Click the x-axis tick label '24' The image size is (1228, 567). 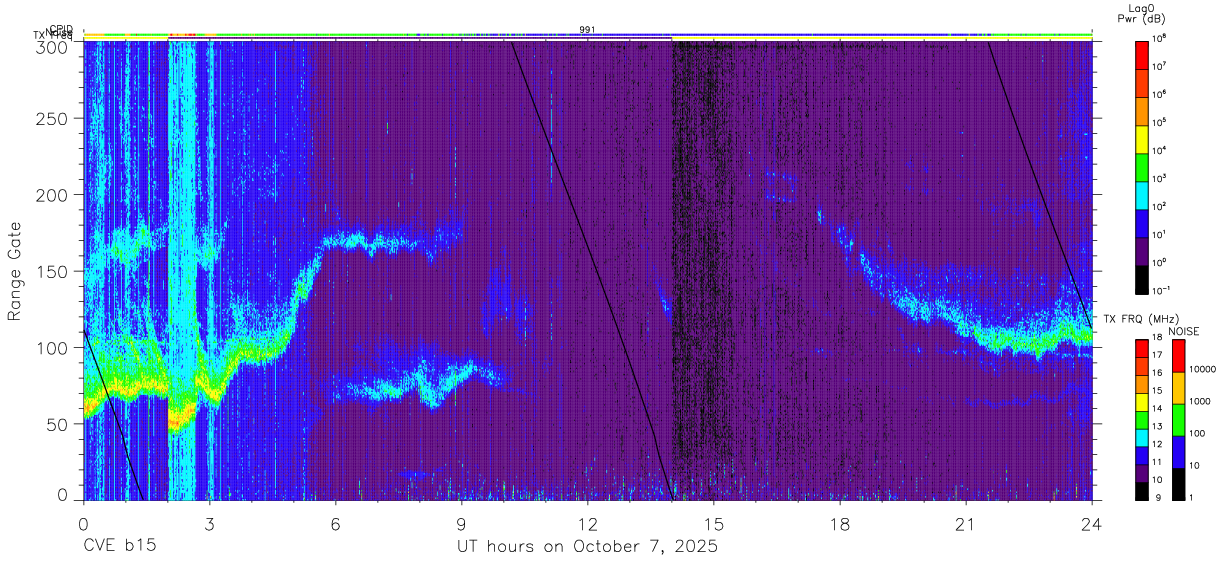pos(1092,523)
